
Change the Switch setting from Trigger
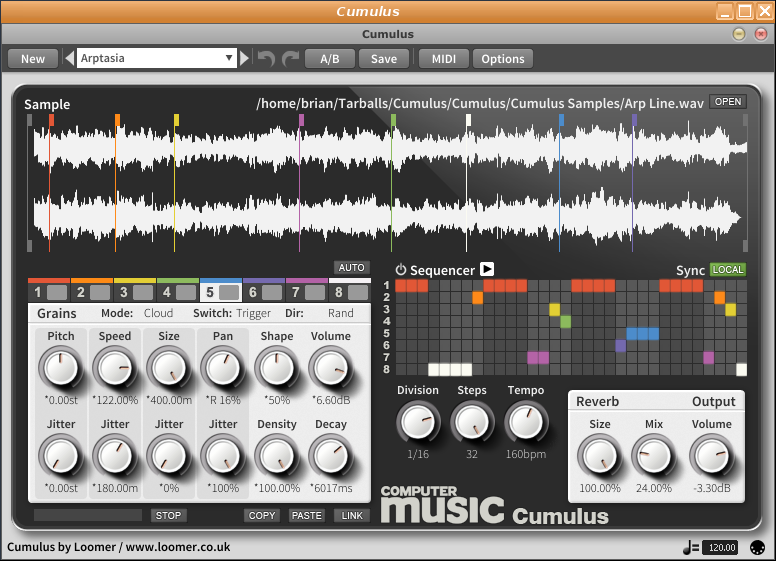pos(253,313)
